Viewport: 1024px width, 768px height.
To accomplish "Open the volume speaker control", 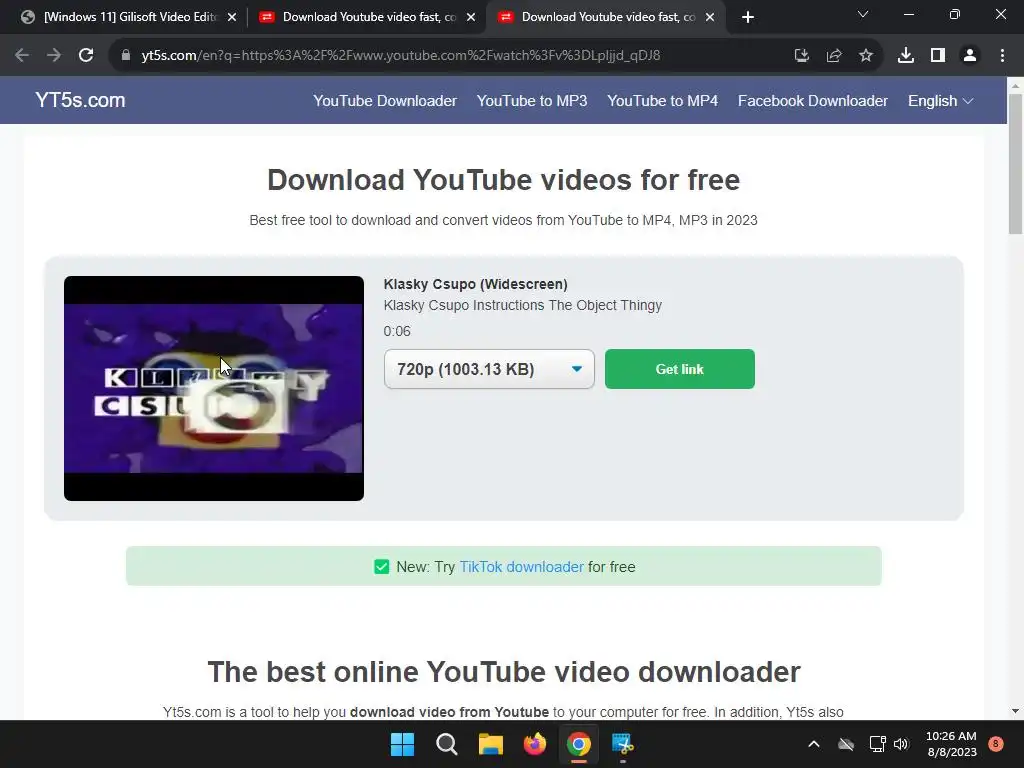I will pyautogui.click(x=901, y=744).
